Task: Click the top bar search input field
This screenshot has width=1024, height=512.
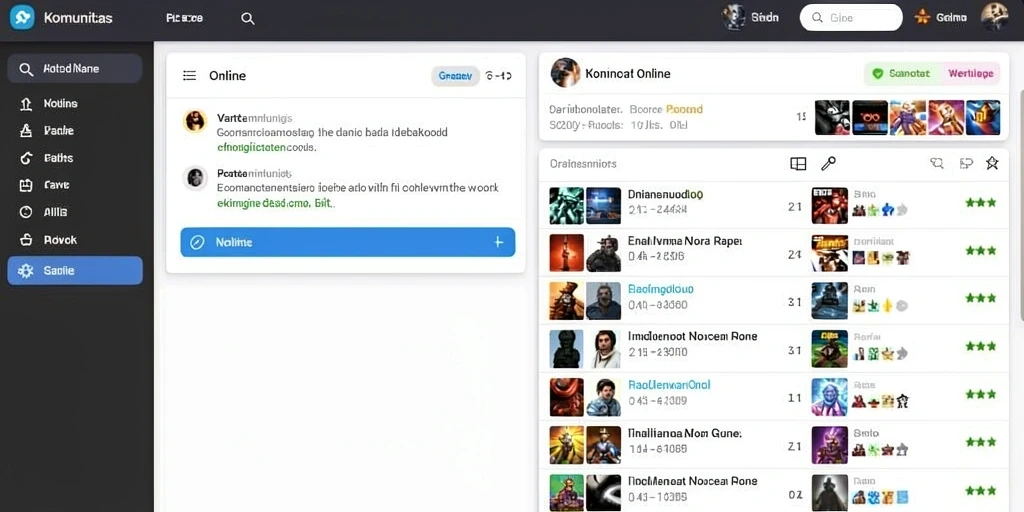Action: pyautogui.click(x=851, y=18)
